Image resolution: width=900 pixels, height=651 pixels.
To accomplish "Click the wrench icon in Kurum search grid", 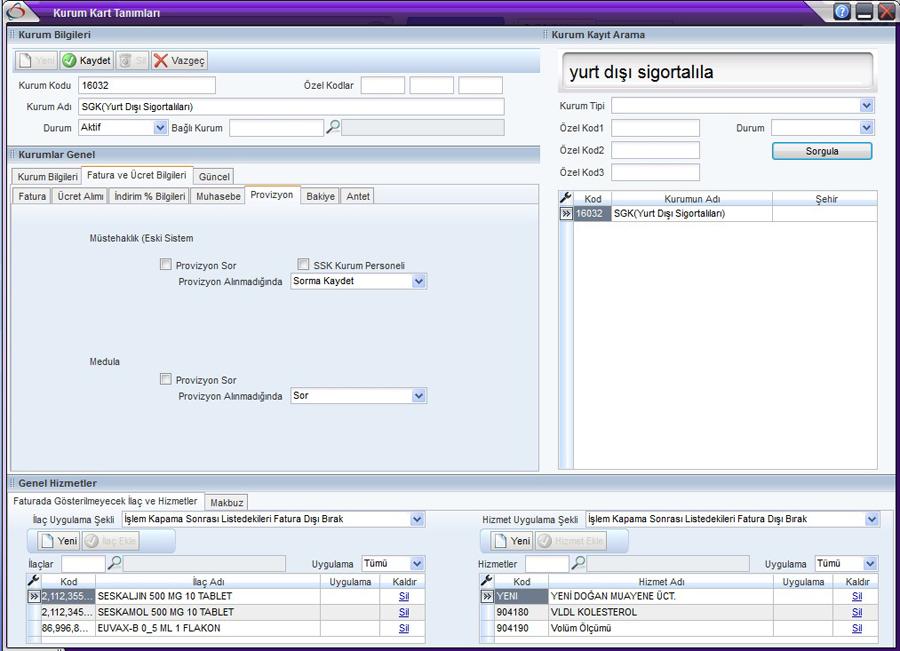I will click(x=565, y=199).
